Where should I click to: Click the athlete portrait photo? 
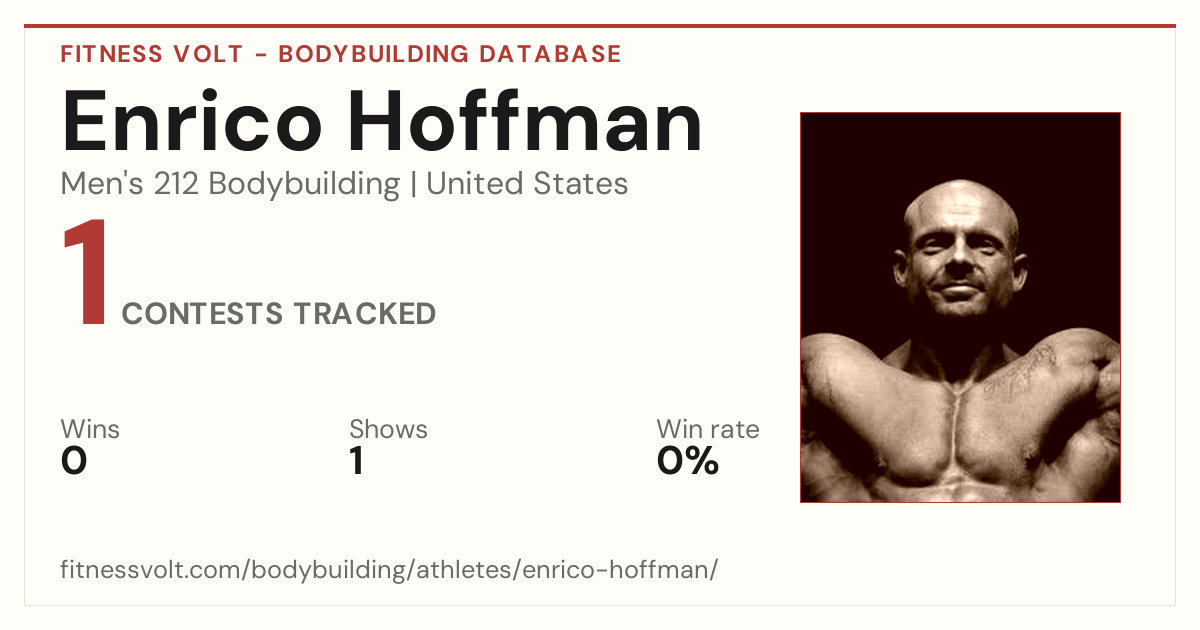[x=960, y=307]
